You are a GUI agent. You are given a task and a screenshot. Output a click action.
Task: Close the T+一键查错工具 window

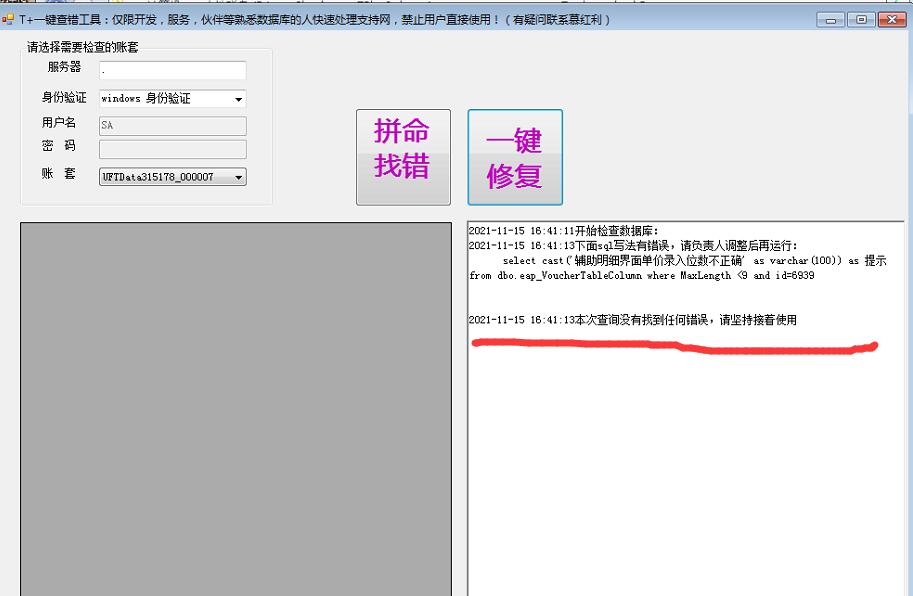click(891, 20)
